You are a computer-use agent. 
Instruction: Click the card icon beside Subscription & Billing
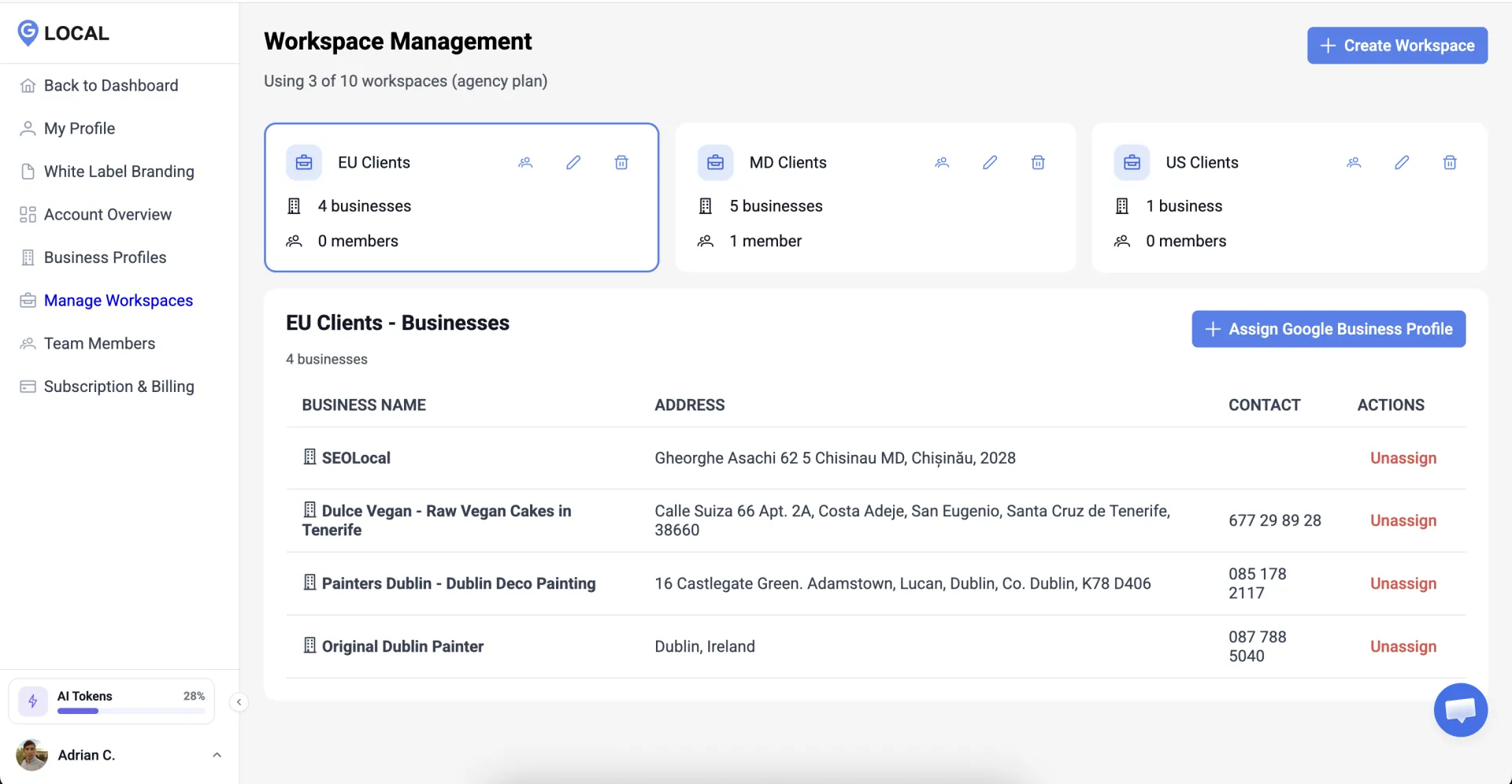[x=28, y=386]
